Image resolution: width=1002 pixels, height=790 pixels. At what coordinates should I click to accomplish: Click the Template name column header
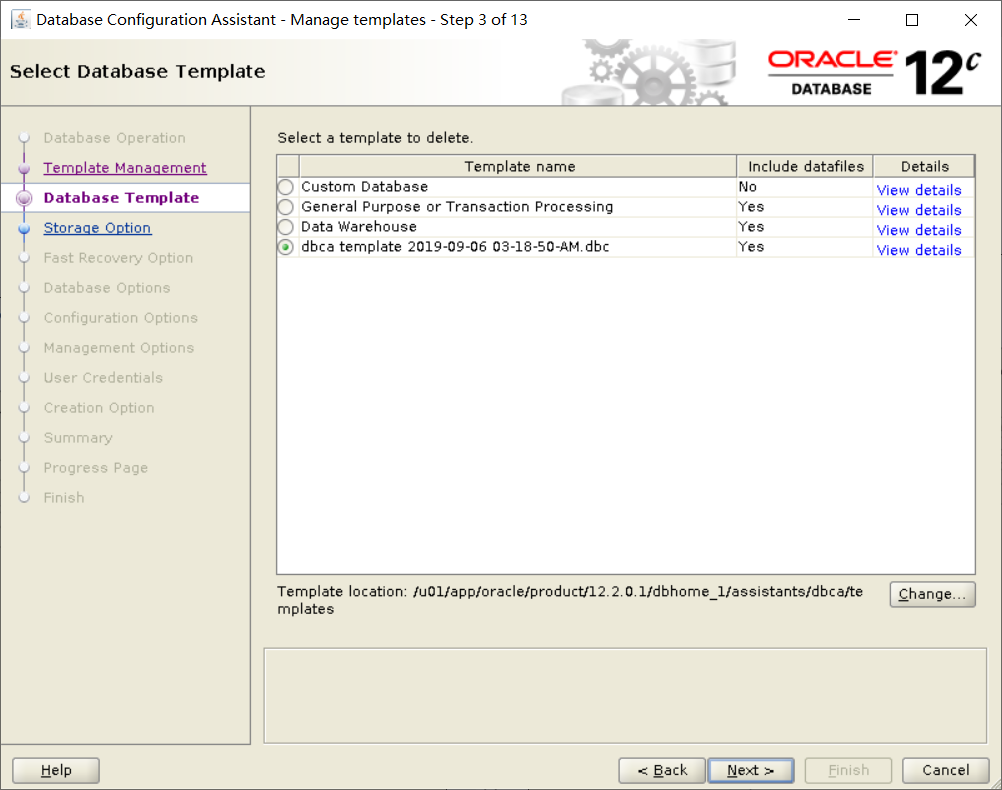[x=520, y=166]
